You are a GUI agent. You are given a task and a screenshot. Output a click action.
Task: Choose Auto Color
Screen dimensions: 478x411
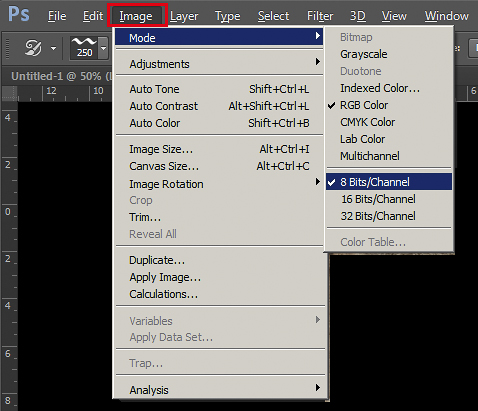click(x=219, y=123)
